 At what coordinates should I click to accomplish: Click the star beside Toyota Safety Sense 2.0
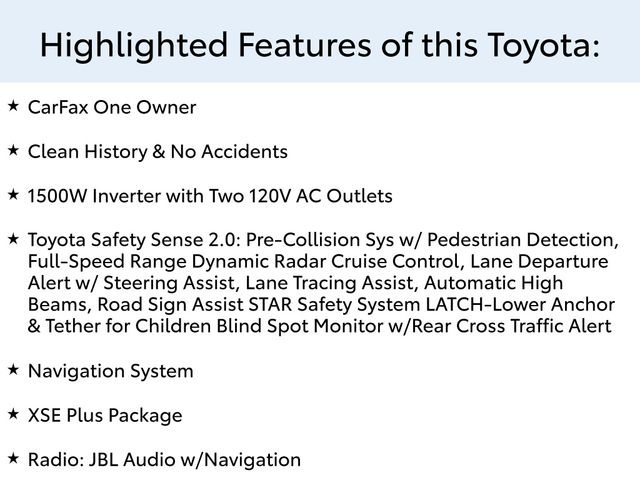[x=13, y=239]
